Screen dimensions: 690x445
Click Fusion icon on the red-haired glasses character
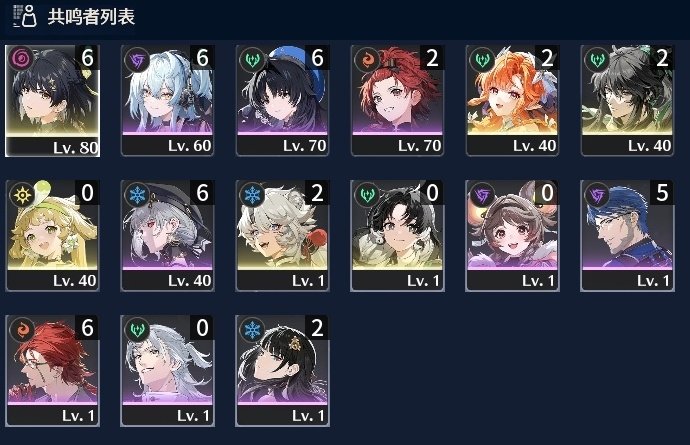click(x=22, y=330)
